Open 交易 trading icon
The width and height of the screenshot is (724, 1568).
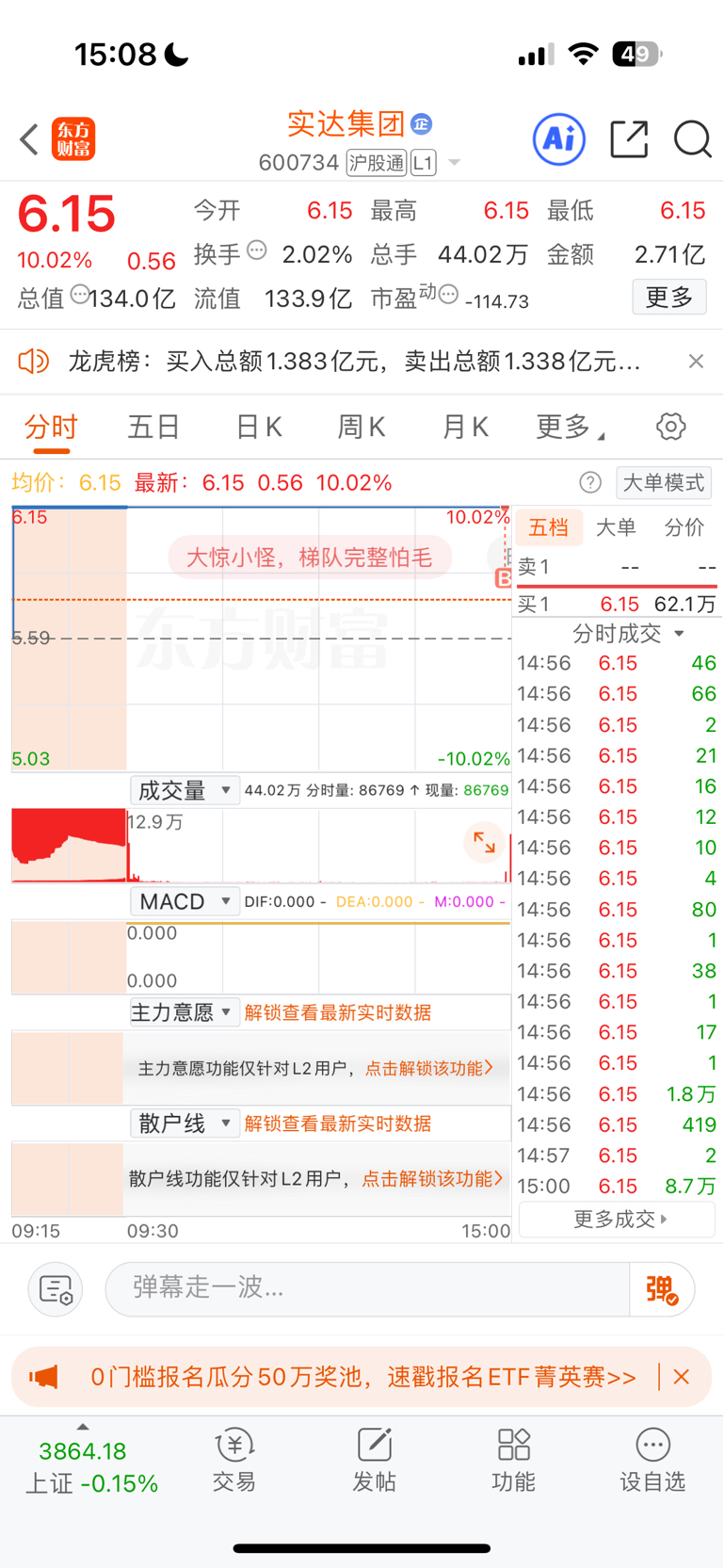pyautogui.click(x=234, y=1460)
